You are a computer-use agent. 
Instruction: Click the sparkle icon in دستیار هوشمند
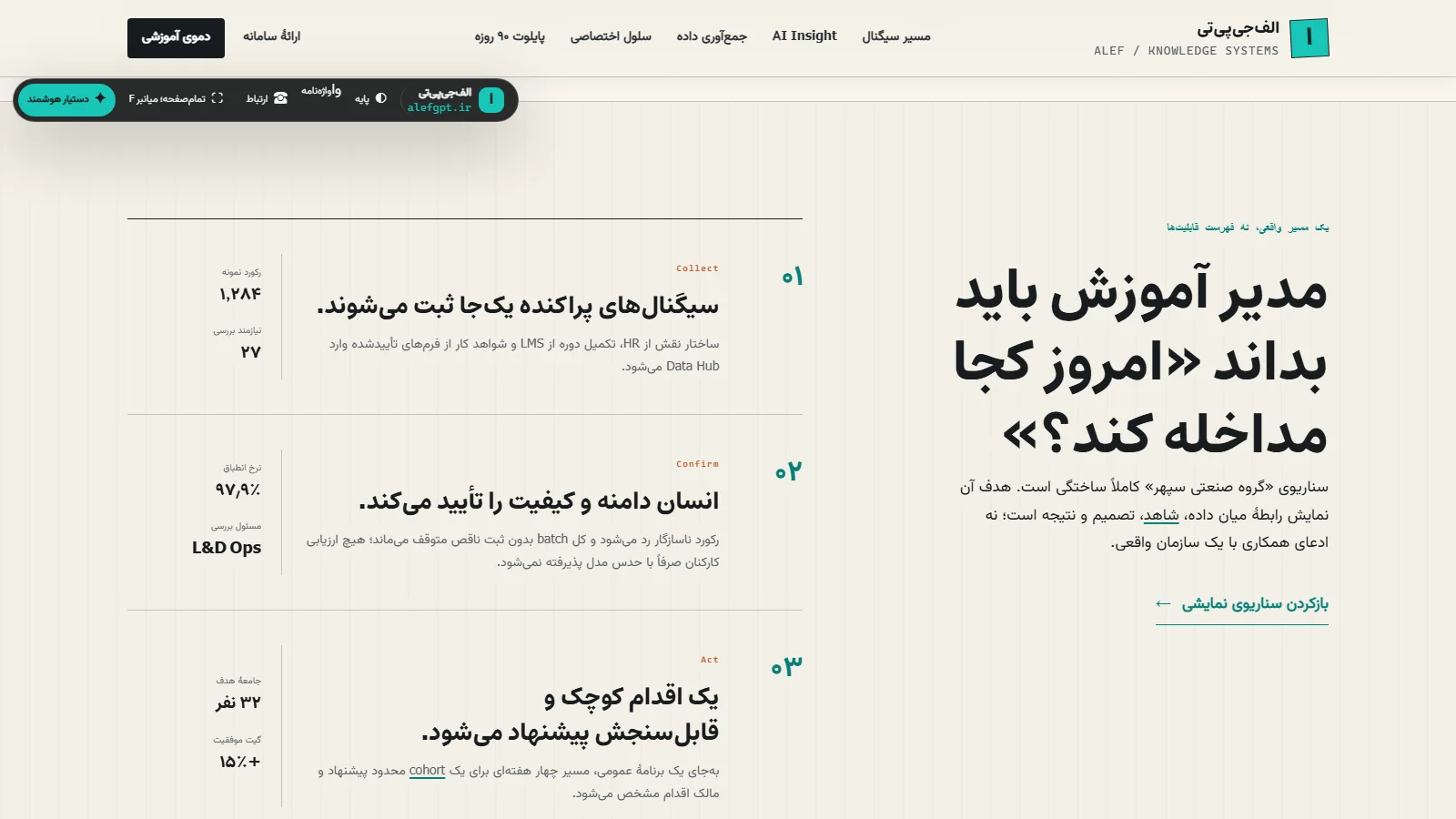pyautogui.click(x=100, y=98)
